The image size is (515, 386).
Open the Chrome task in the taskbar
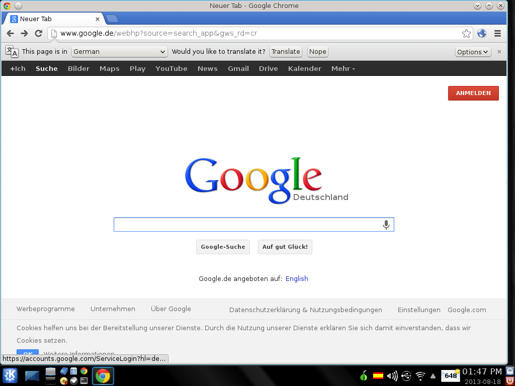click(103, 376)
